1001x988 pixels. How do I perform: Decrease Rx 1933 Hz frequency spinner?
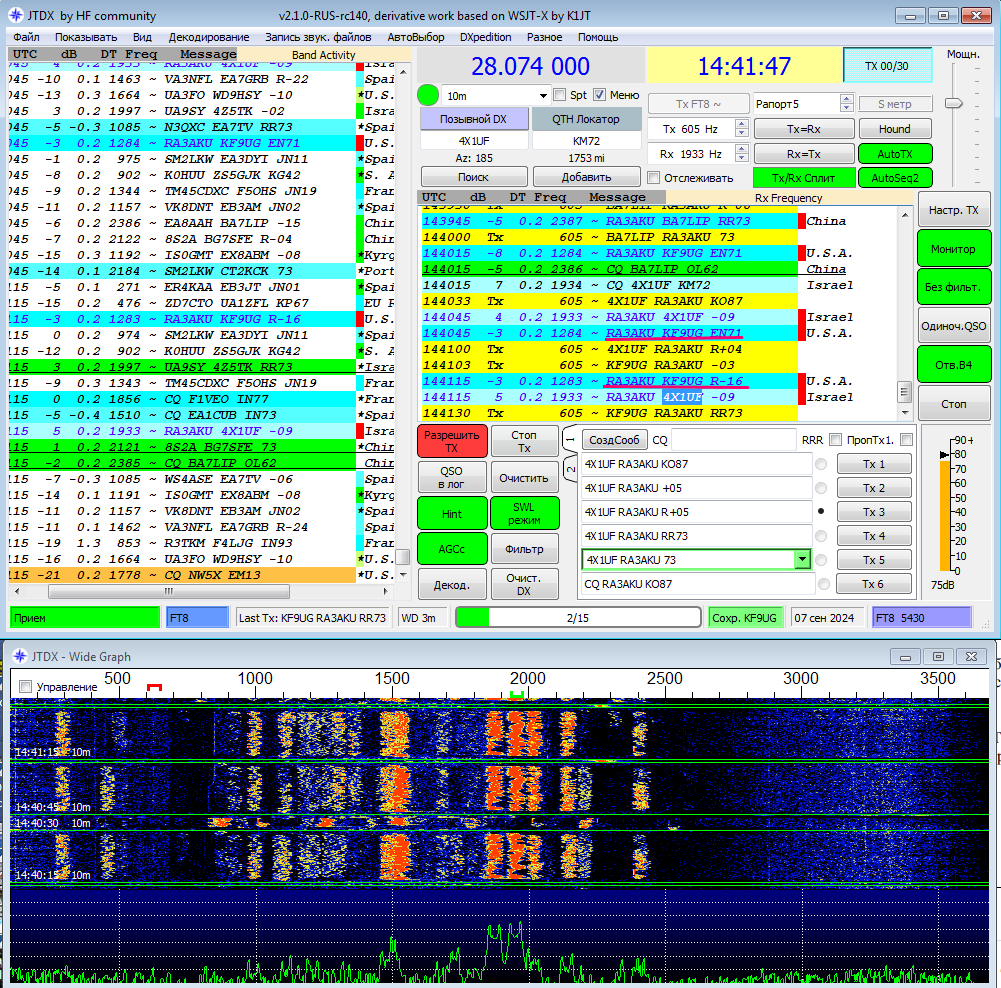click(741, 158)
